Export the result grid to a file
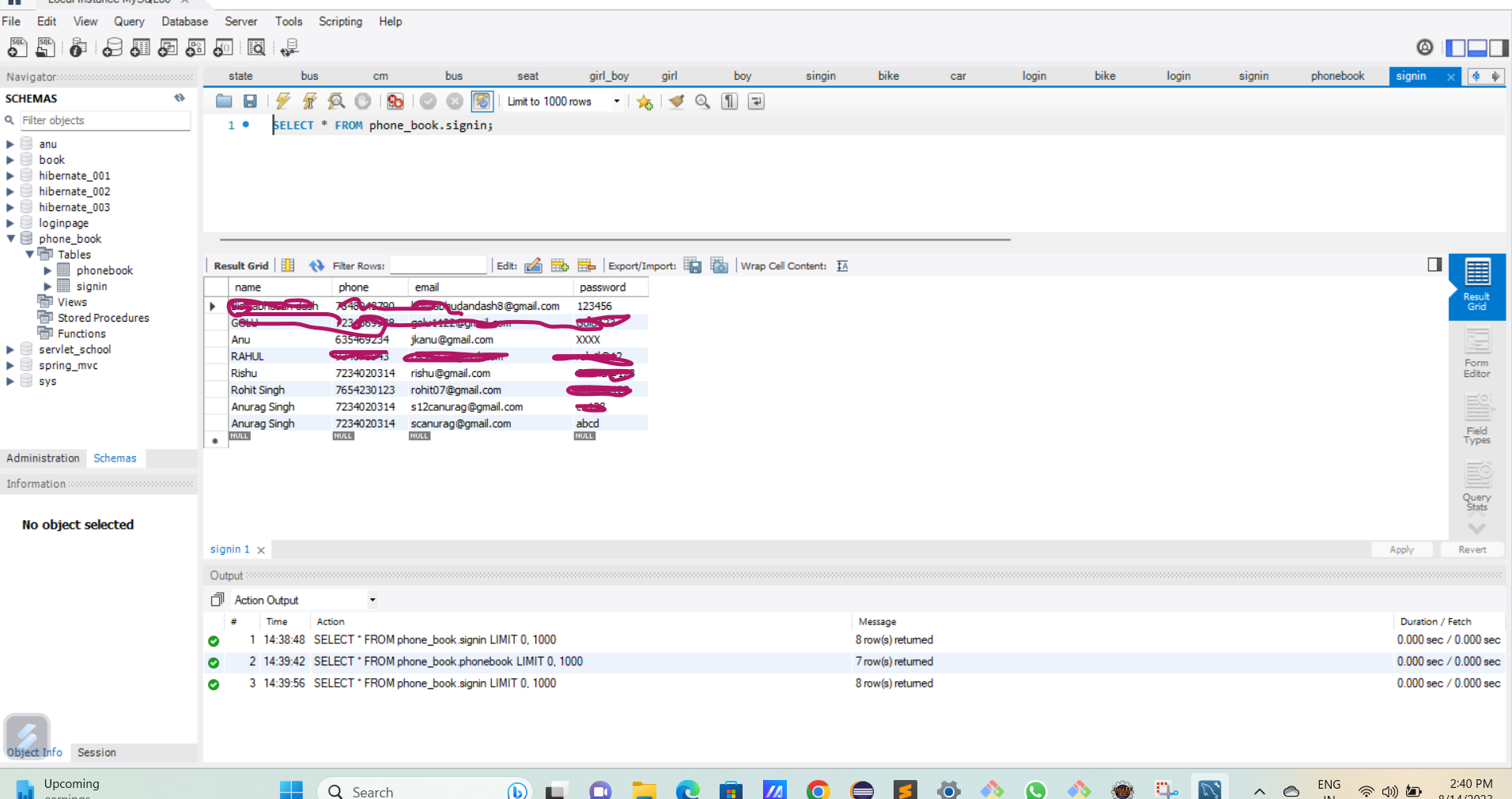The width and height of the screenshot is (1512, 799). tap(693, 265)
